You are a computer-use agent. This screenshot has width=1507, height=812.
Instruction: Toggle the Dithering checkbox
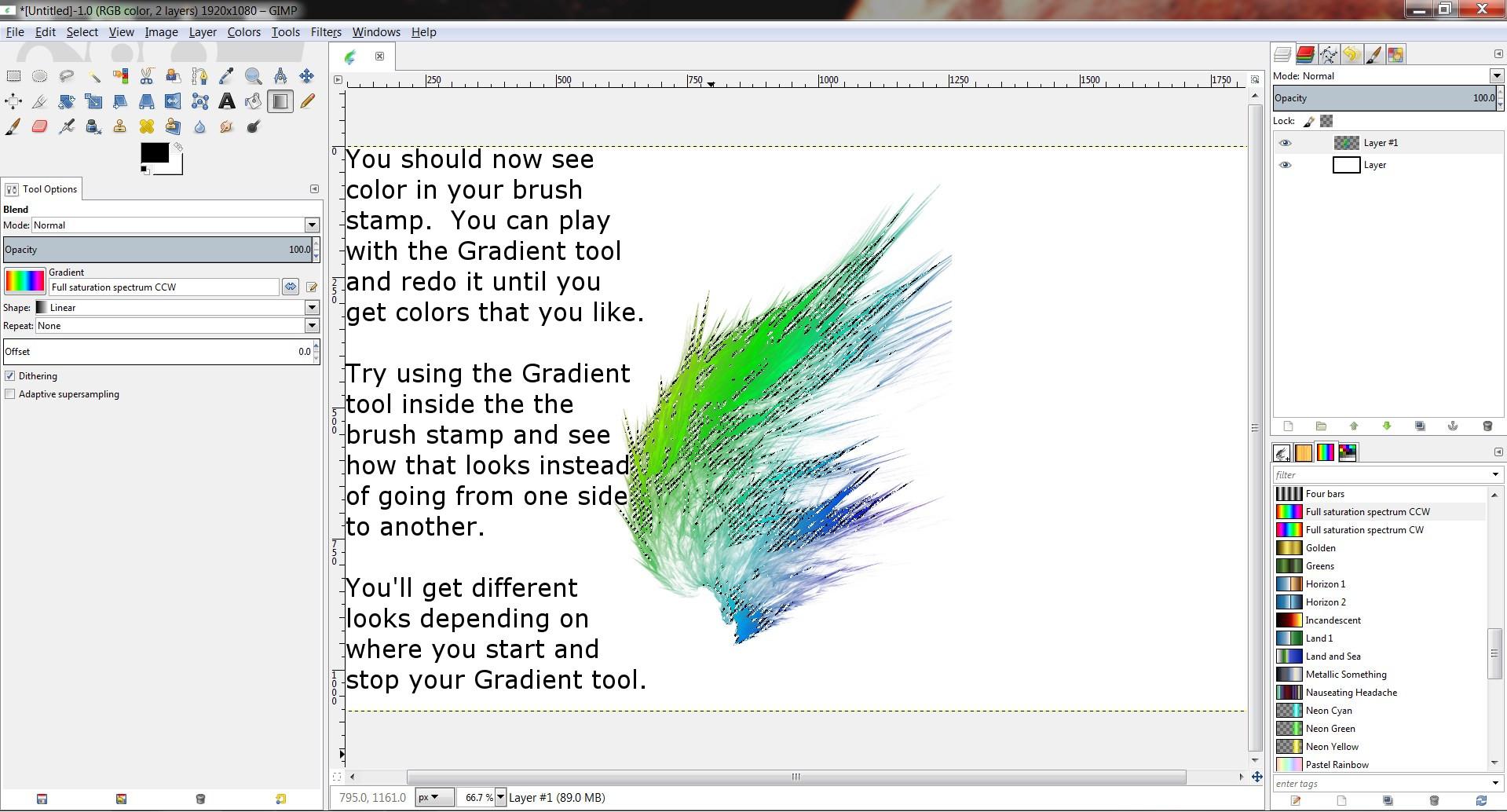pos(10,376)
